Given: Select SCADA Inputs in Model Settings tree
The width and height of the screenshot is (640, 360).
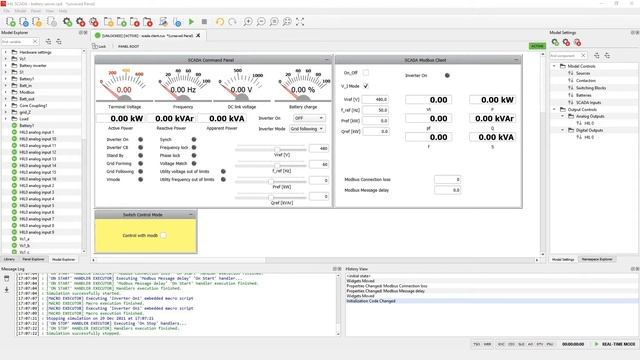Looking at the screenshot, I should pyautogui.click(x=588, y=102).
